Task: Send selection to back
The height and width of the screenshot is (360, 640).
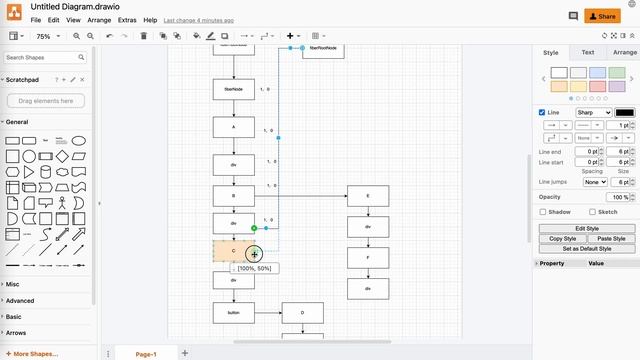Action: (x=177, y=36)
